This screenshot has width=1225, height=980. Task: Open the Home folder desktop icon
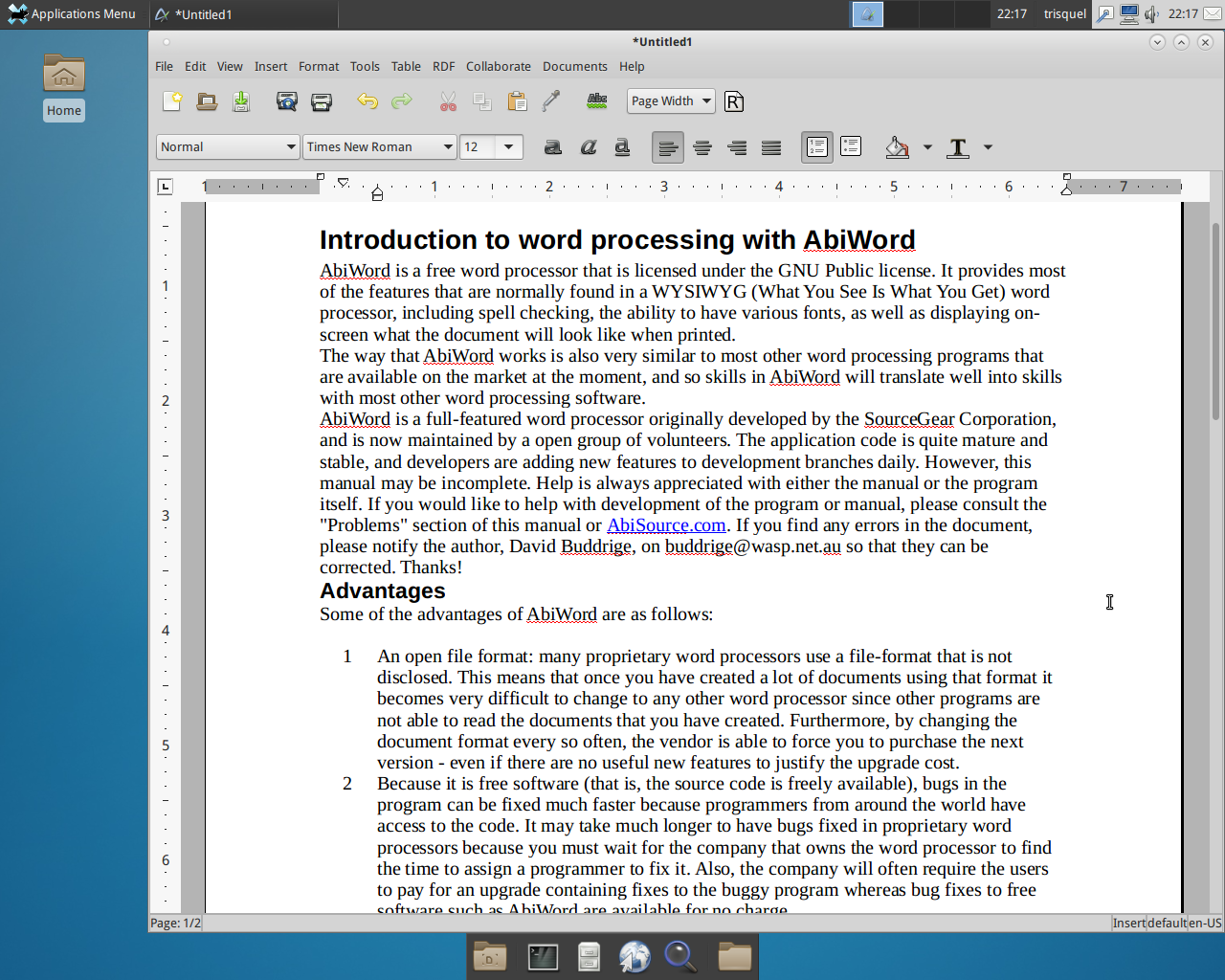(64, 86)
